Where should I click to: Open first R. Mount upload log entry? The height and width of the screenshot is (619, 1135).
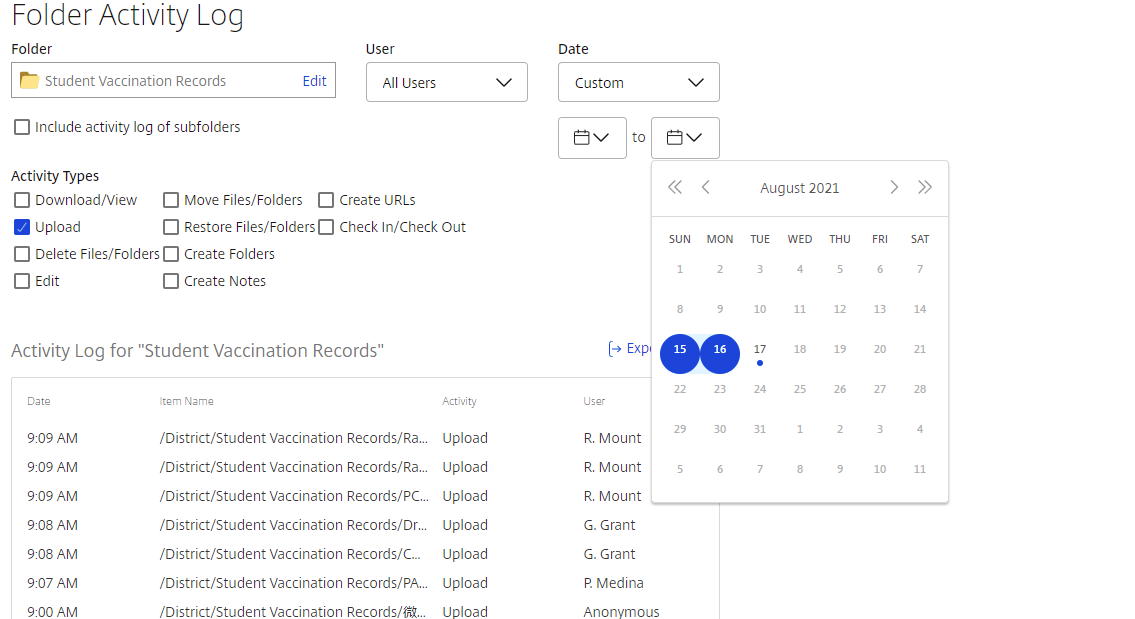[x=334, y=438]
